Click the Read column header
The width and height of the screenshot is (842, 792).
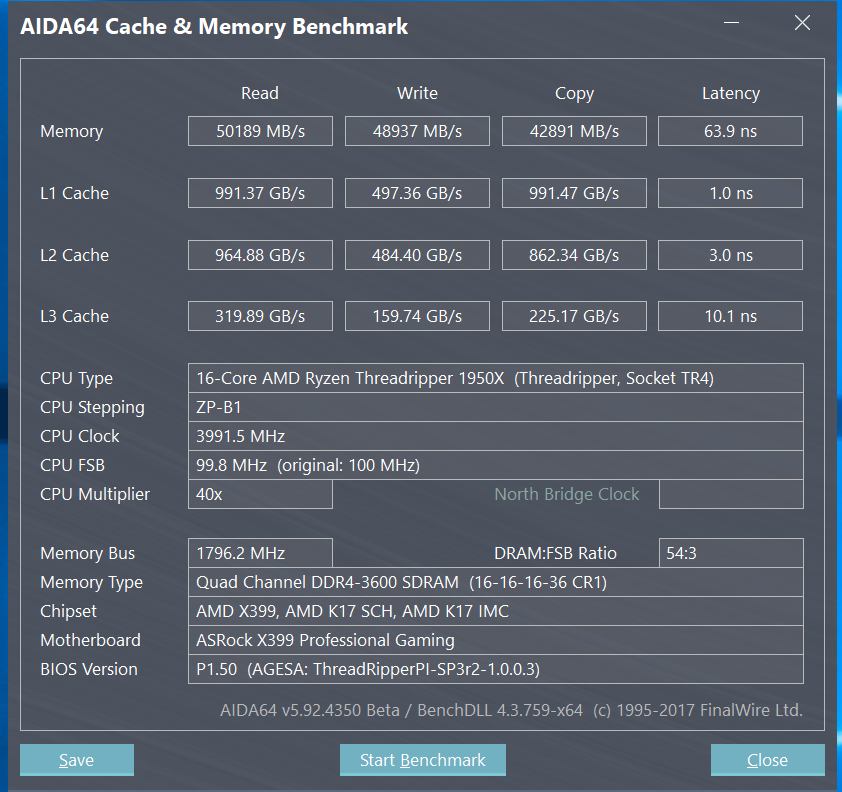tap(260, 93)
